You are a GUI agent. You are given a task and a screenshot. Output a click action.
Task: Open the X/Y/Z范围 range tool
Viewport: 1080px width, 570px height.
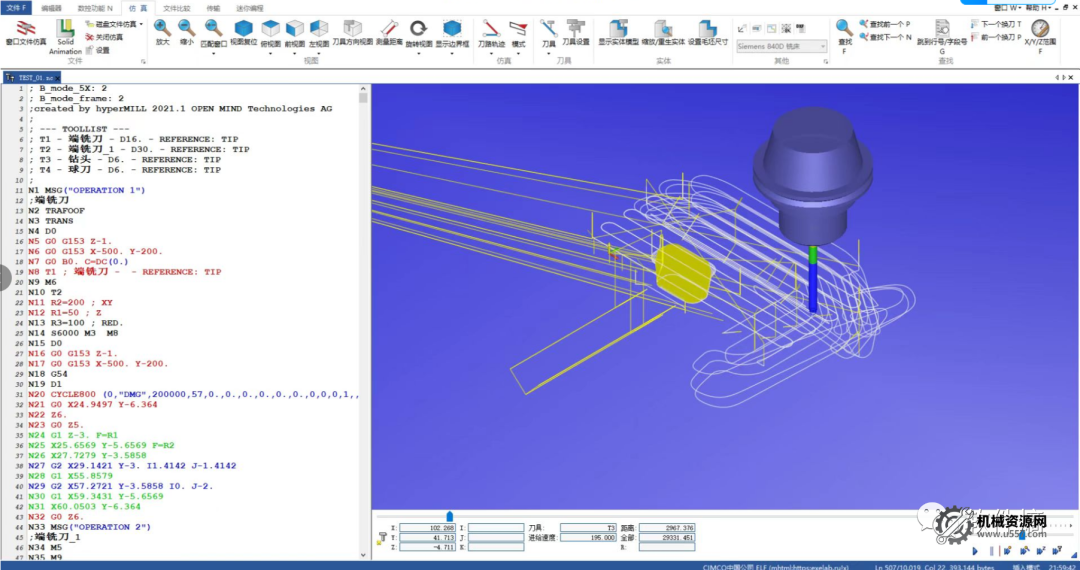pyautogui.click(x=1040, y=30)
